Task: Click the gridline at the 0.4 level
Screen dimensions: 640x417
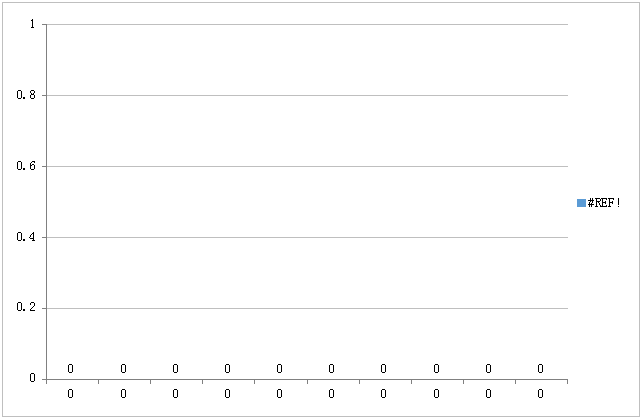Action: point(307,237)
